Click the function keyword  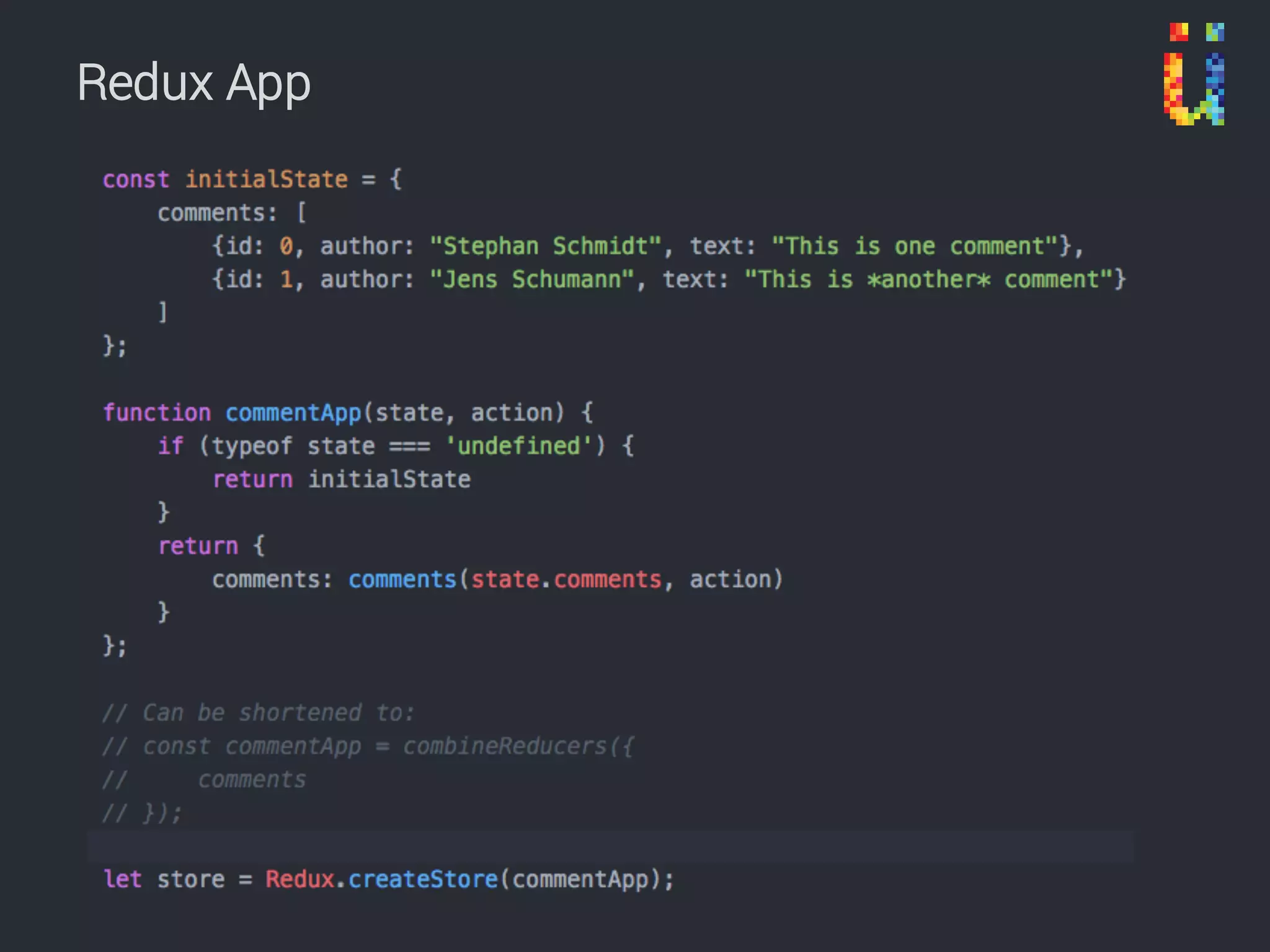157,413
